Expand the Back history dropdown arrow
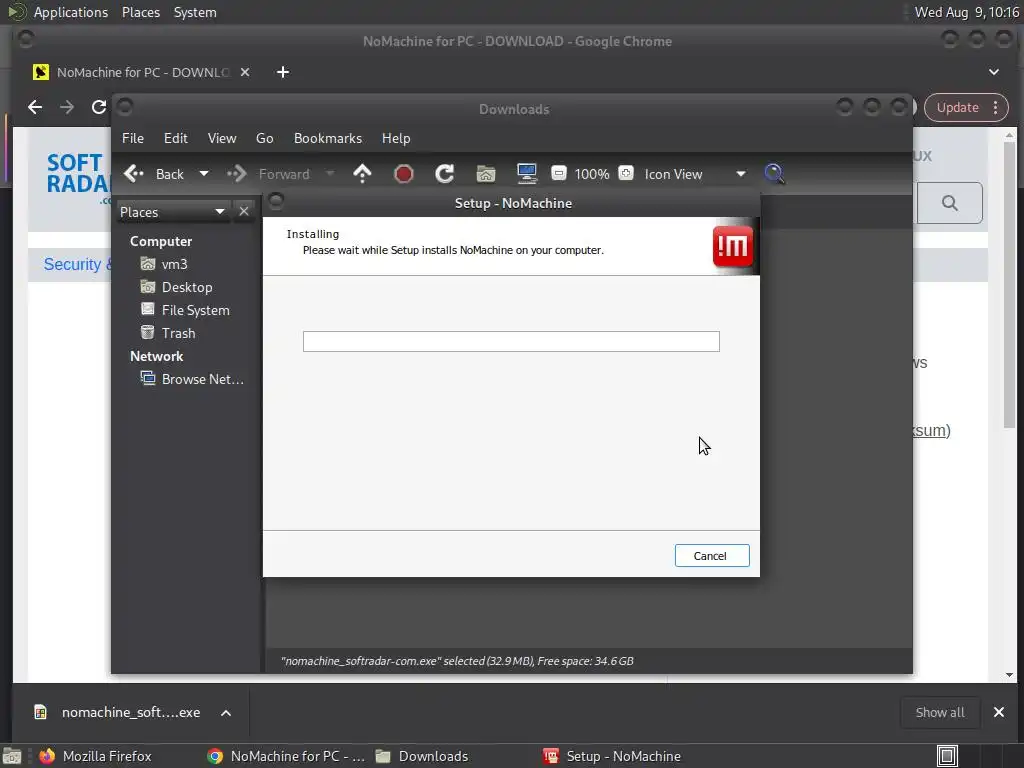 [204, 174]
